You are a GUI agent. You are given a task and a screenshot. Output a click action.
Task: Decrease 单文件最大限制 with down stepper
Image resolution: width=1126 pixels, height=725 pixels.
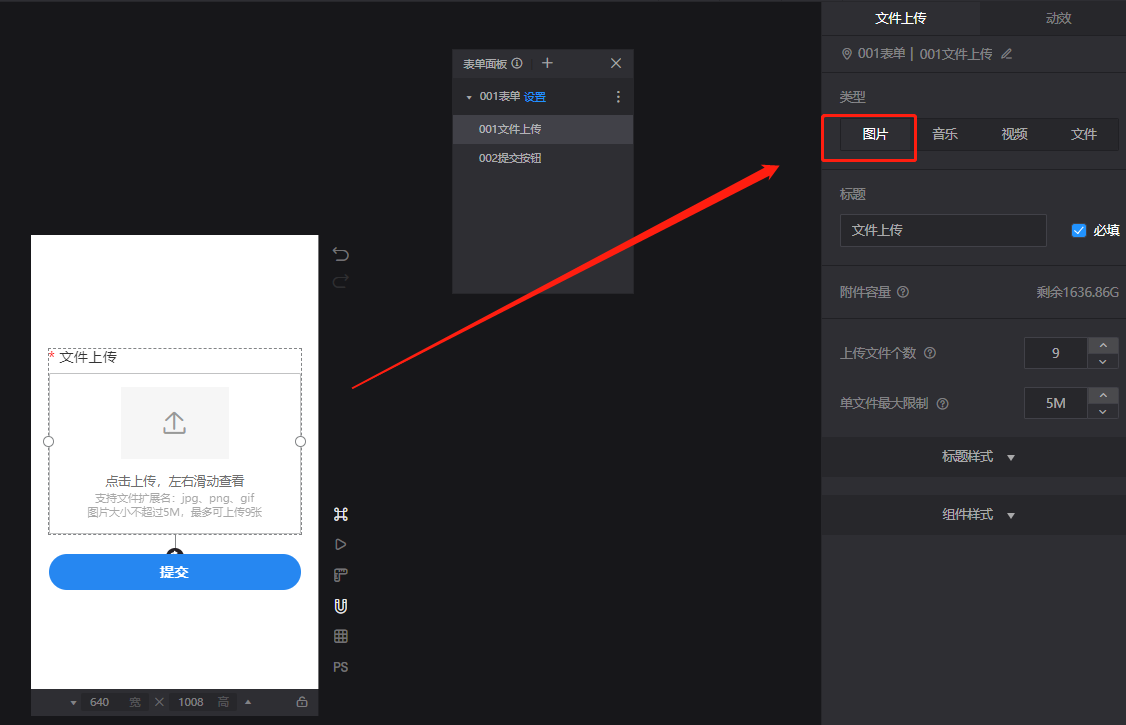[x=1103, y=411]
